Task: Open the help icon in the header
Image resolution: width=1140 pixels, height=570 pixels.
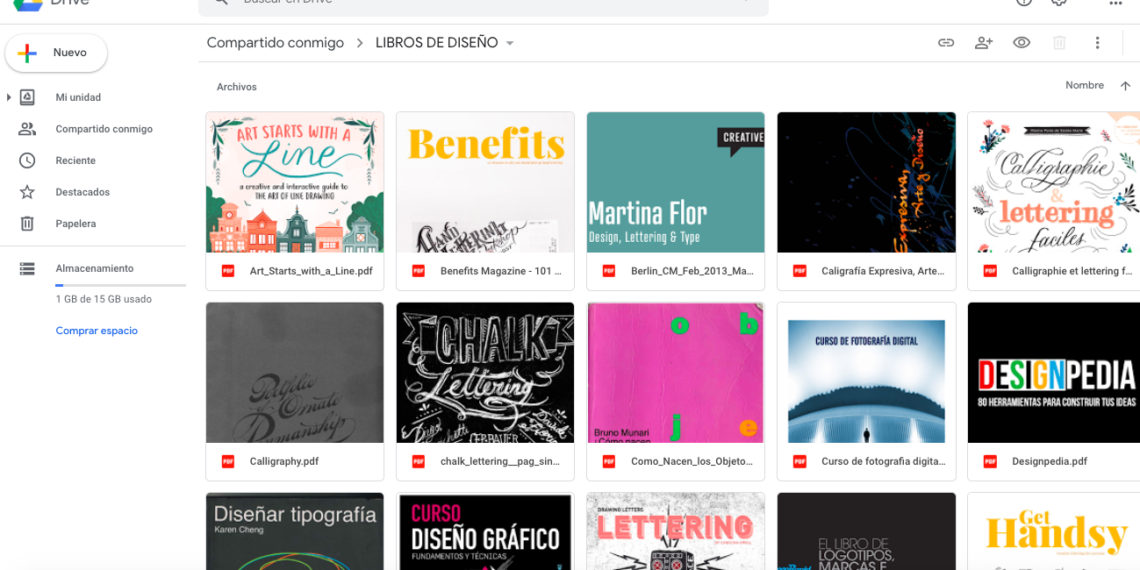Action: coord(1024,3)
